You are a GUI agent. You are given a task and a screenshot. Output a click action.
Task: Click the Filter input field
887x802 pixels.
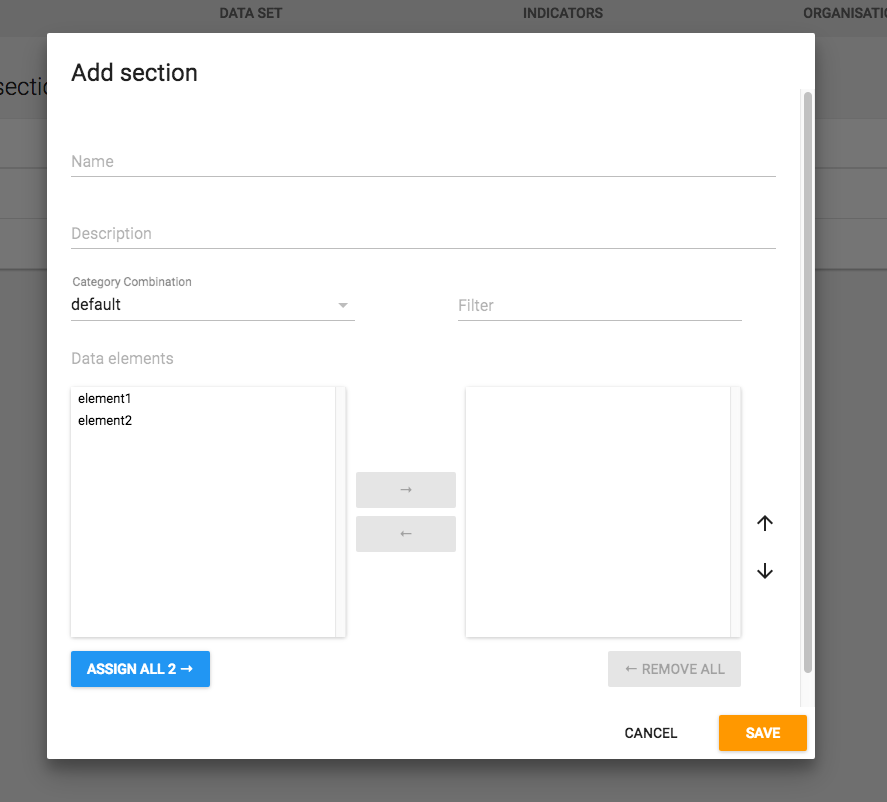click(x=599, y=306)
